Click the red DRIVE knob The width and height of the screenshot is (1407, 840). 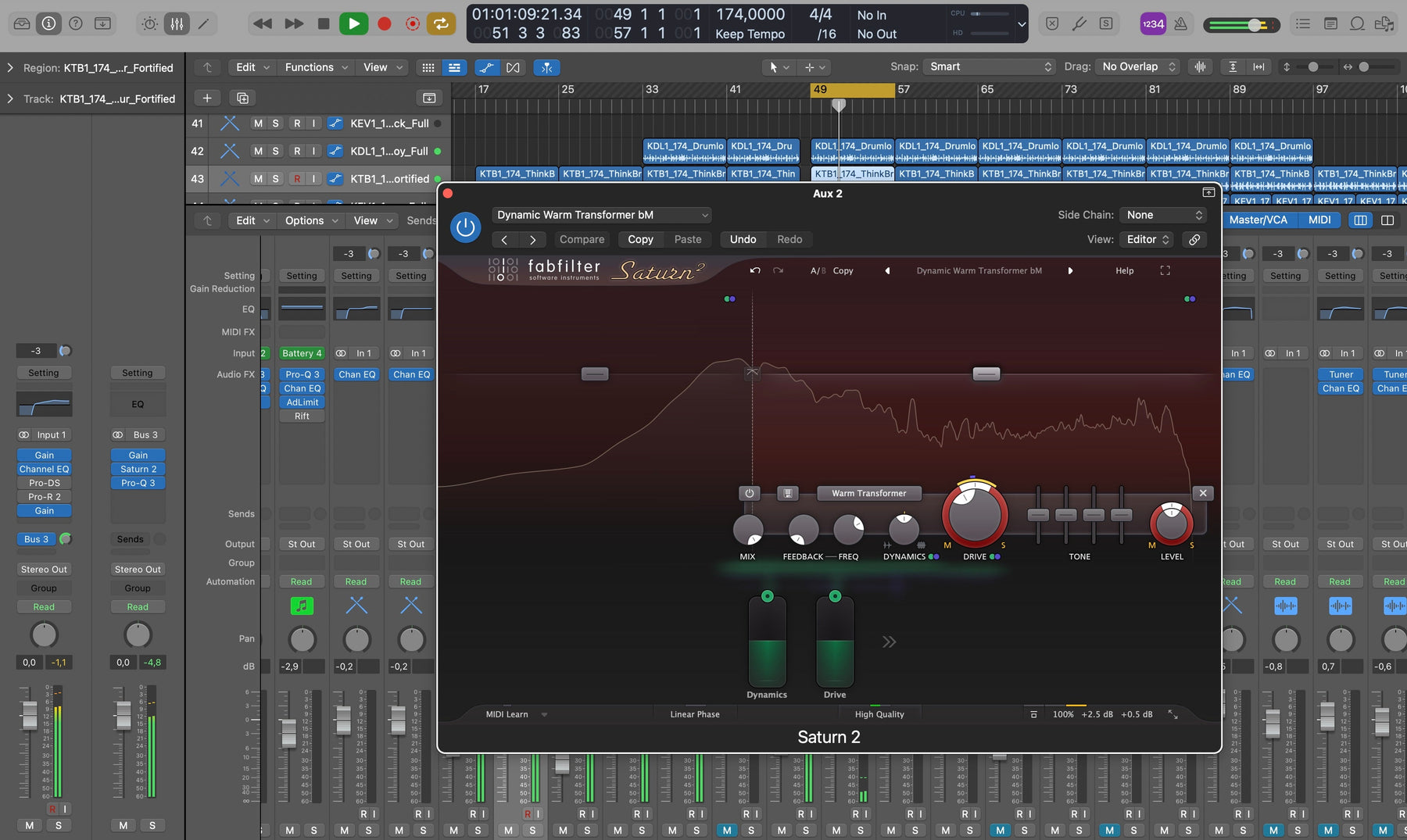(x=974, y=514)
